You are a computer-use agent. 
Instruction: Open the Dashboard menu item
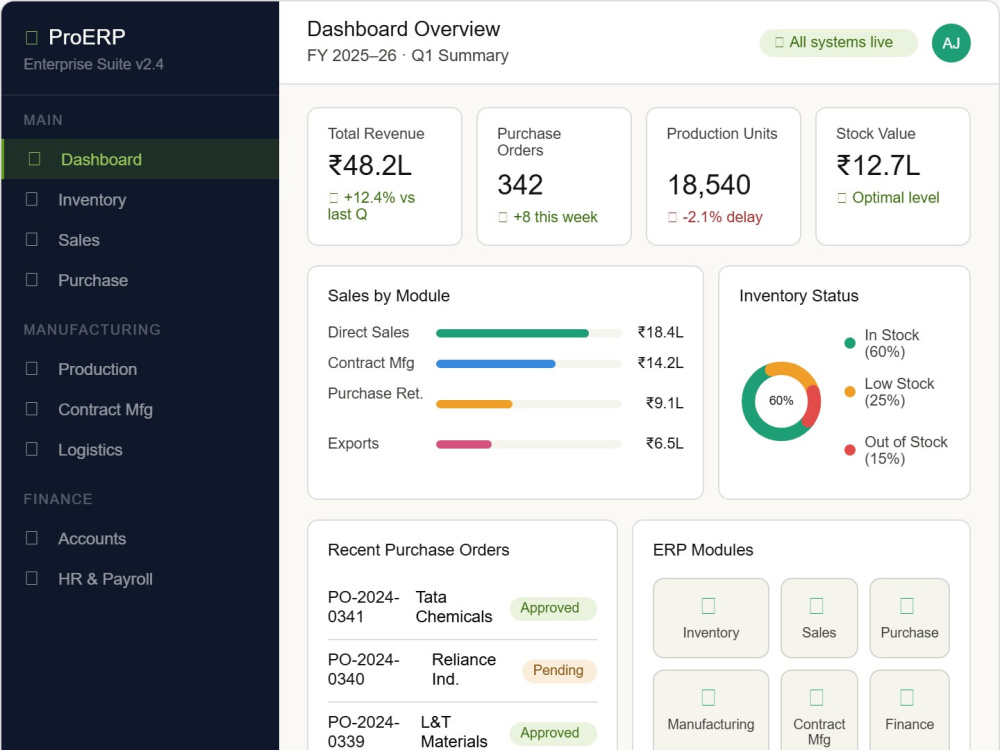tap(140, 159)
